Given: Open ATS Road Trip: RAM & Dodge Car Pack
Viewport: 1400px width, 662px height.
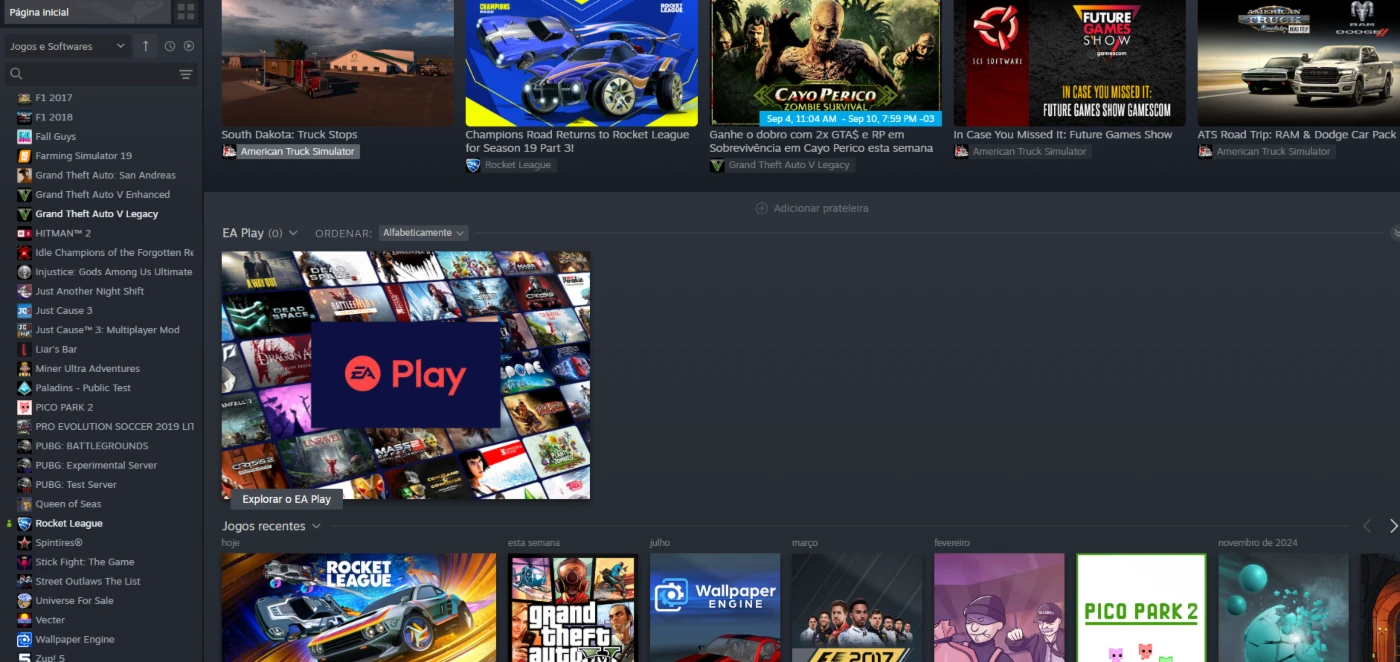Looking at the screenshot, I should (1297, 135).
